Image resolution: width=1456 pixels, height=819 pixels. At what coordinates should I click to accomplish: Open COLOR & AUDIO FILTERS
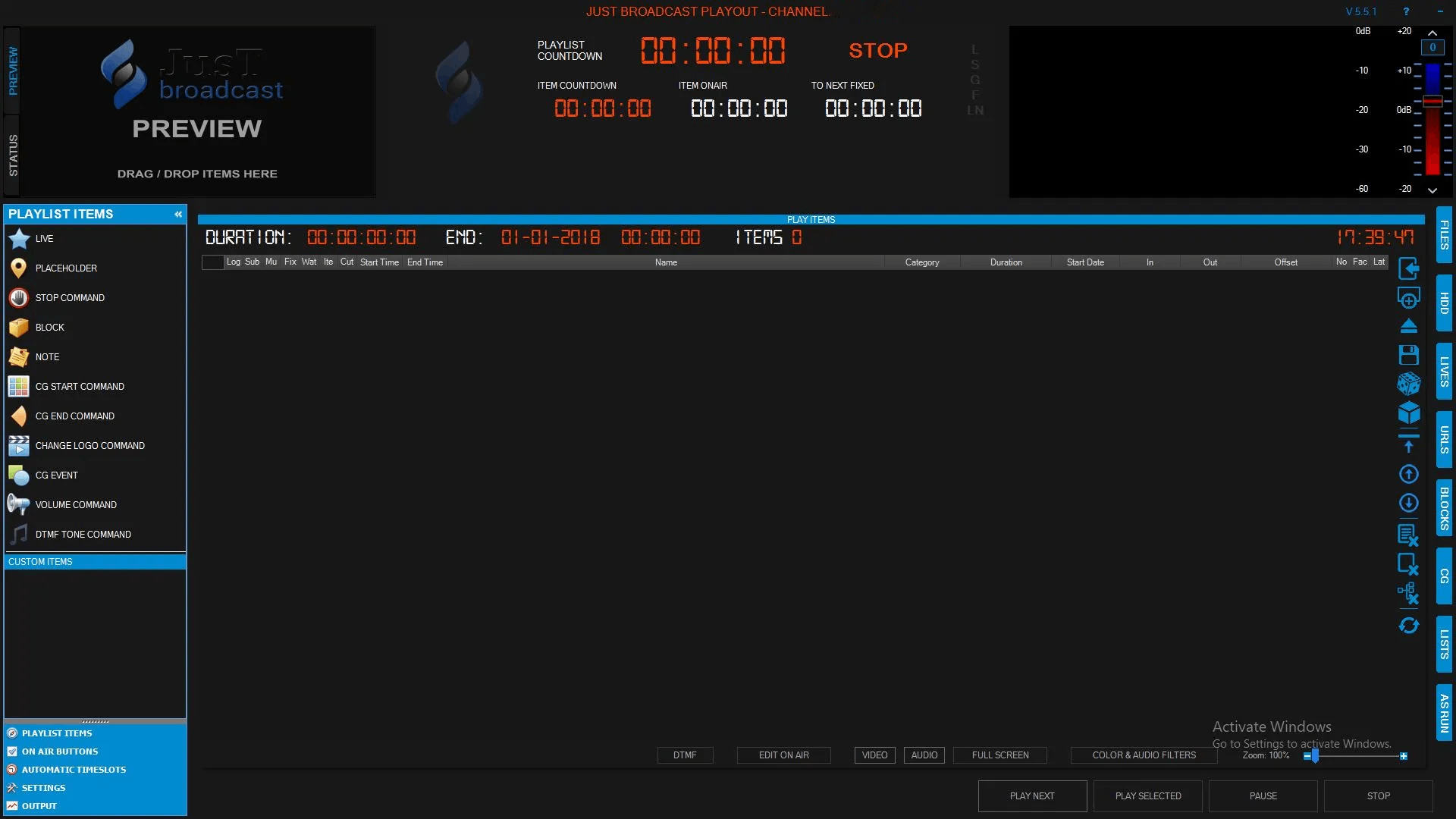(x=1144, y=755)
